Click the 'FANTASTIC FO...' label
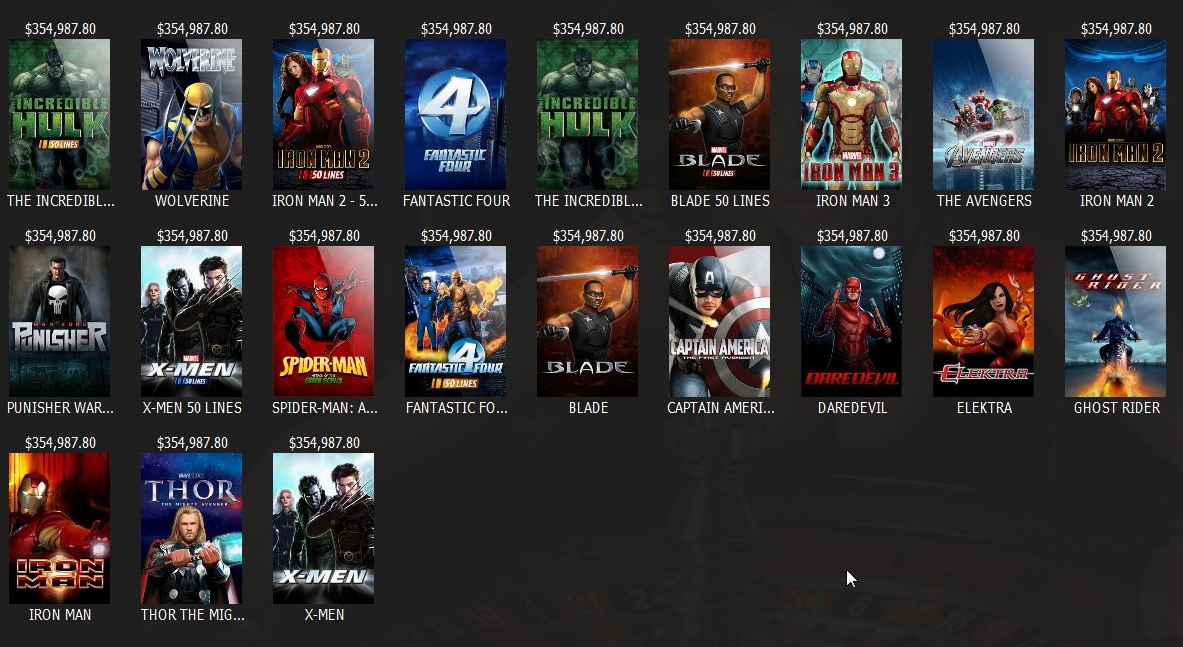The width and height of the screenshot is (1183, 647). coord(456,407)
